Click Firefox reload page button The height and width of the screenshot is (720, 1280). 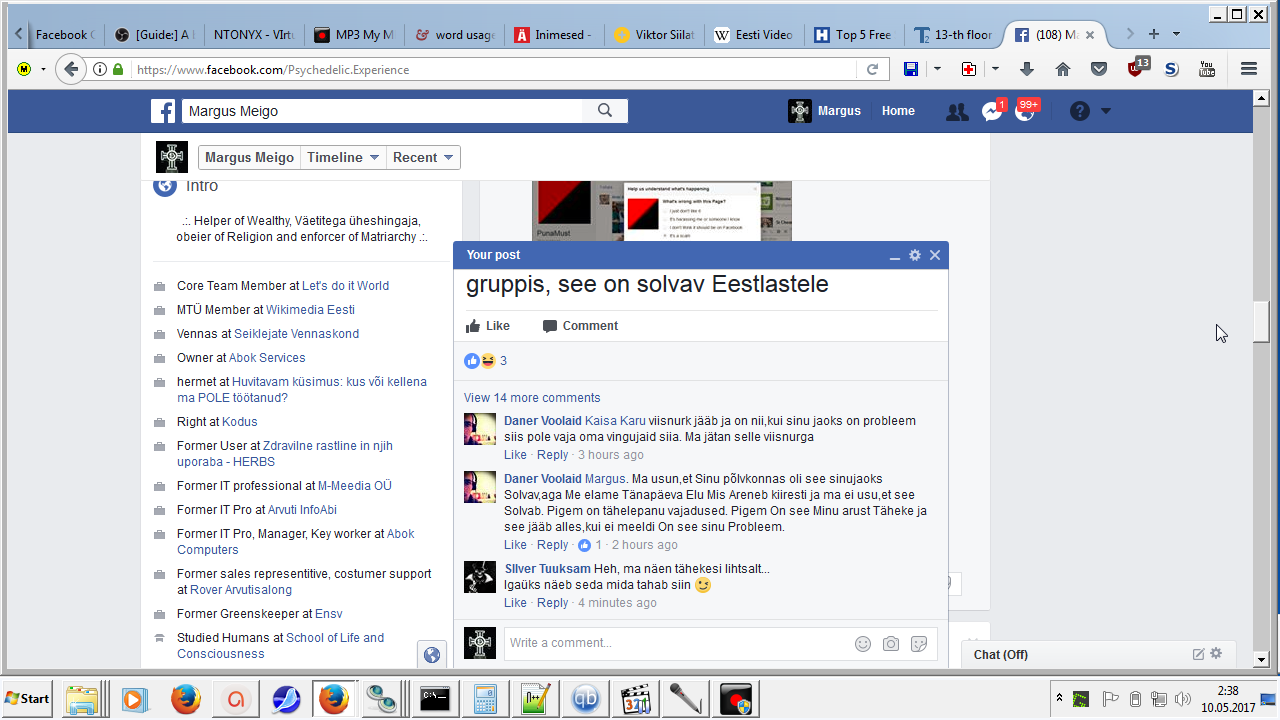(872, 69)
